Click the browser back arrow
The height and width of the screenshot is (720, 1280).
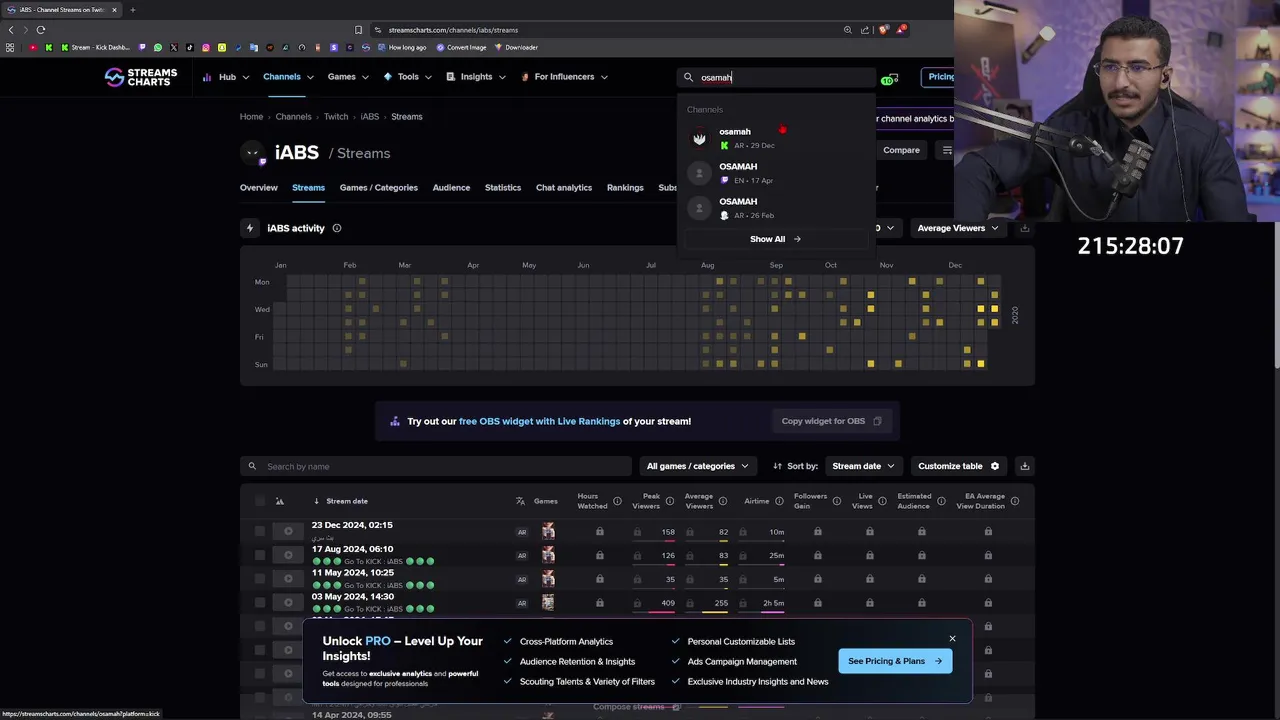coord(11,30)
